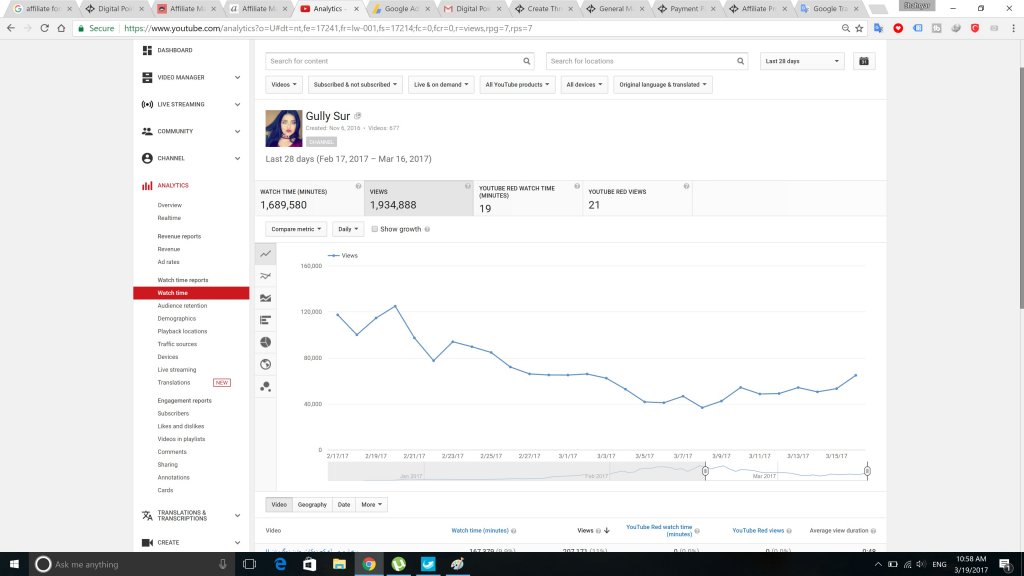The width and height of the screenshot is (1024, 576).
Task: Click the right handle of the date range slider
Action: [867, 470]
